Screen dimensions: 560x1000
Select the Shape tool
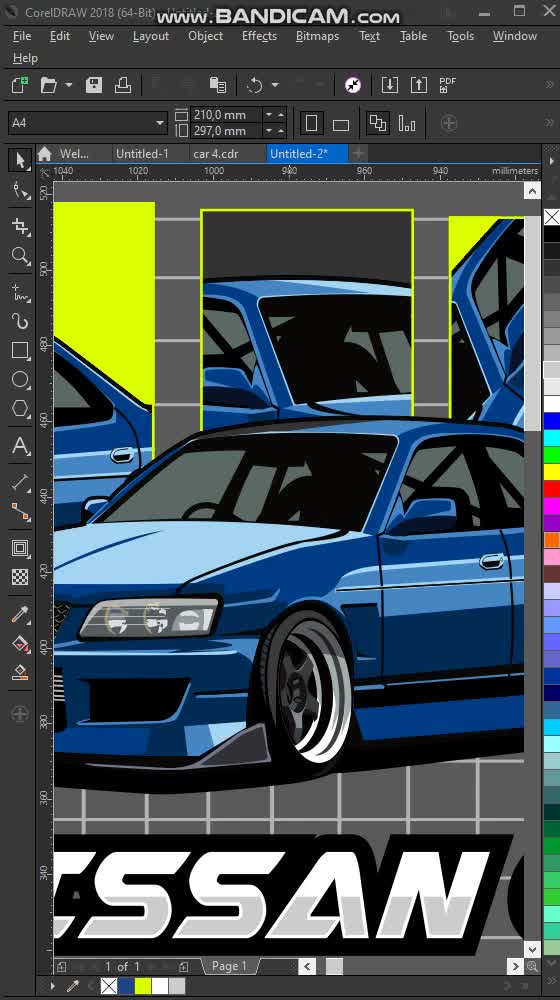click(x=20, y=190)
